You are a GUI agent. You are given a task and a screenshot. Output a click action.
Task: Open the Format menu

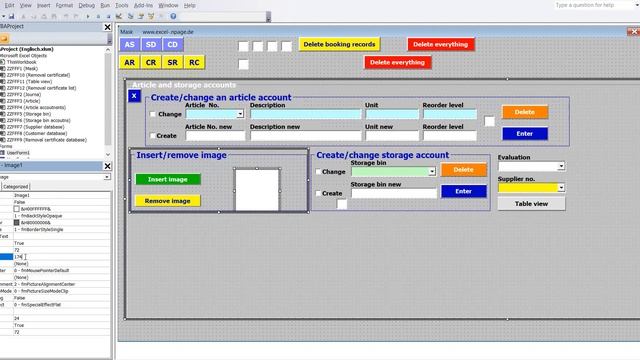64,5
